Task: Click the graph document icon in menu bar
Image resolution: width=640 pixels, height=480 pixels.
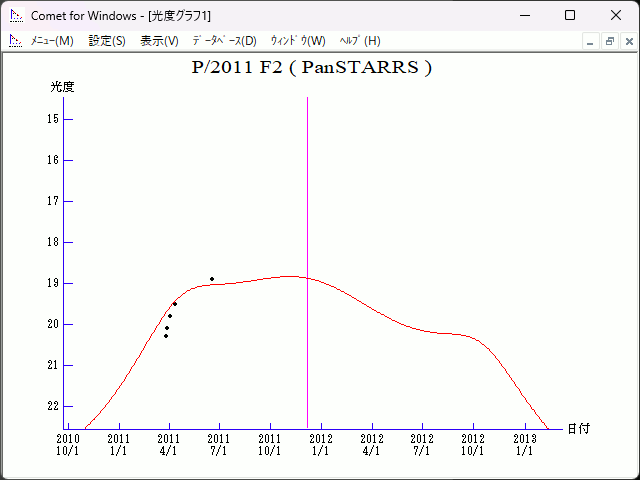Action: coord(15,41)
